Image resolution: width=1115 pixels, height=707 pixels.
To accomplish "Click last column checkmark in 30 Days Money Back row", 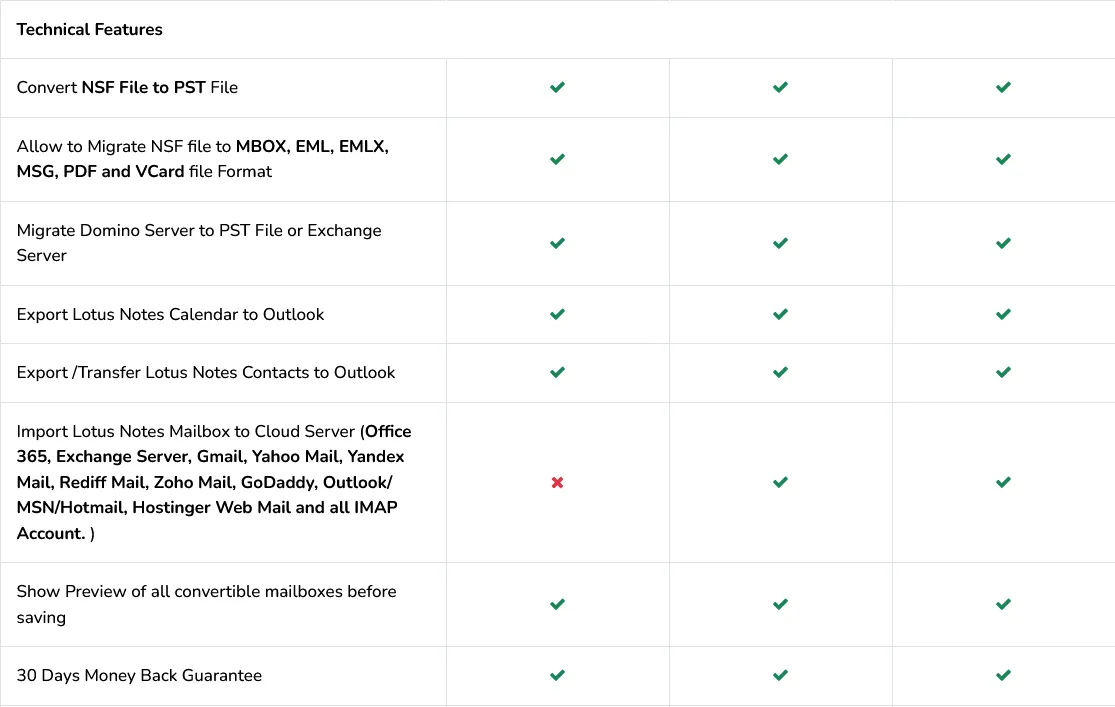I will pyautogui.click(x=1003, y=676).
